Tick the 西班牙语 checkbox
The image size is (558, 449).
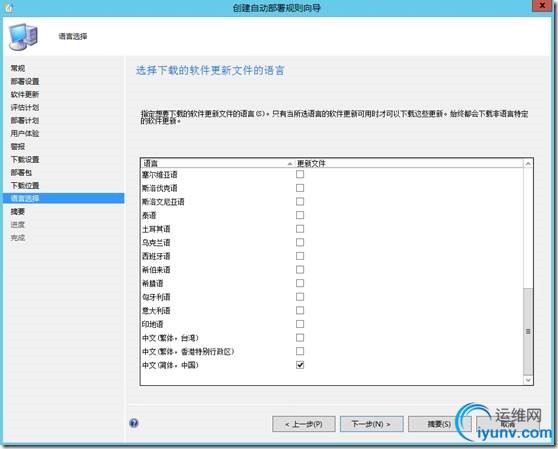pos(300,256)
